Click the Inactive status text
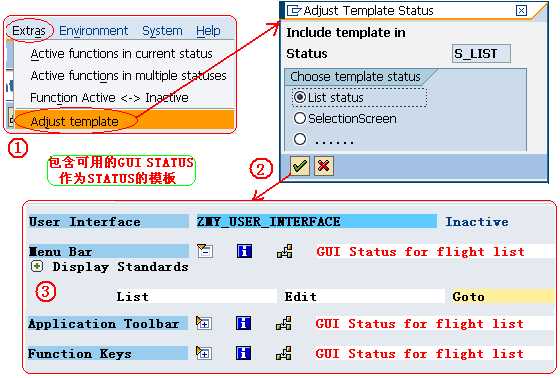This screenshot has height=378, width=560. (x=476, y=222)
